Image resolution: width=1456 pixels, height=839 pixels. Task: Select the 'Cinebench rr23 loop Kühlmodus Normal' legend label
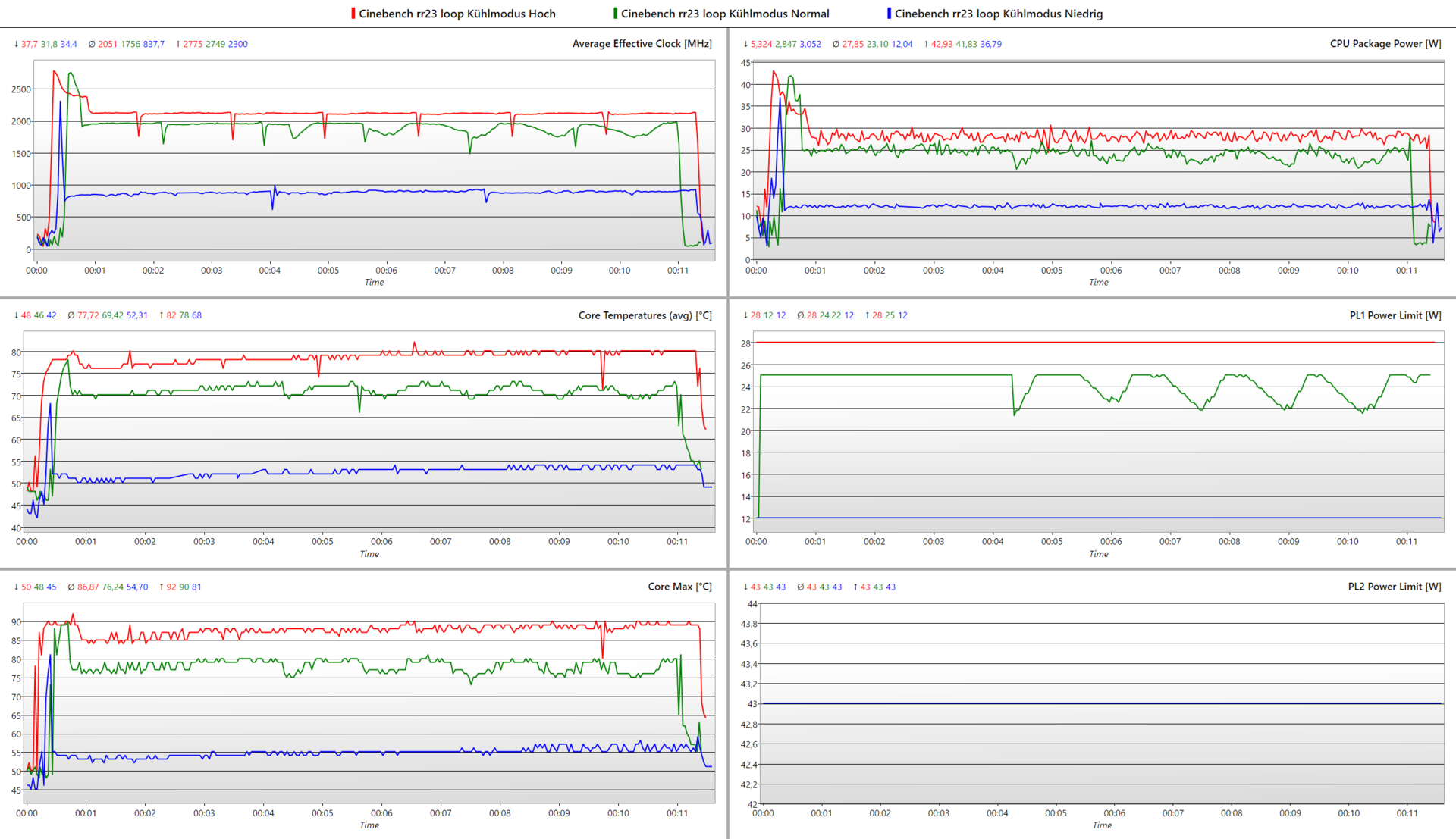724,14
